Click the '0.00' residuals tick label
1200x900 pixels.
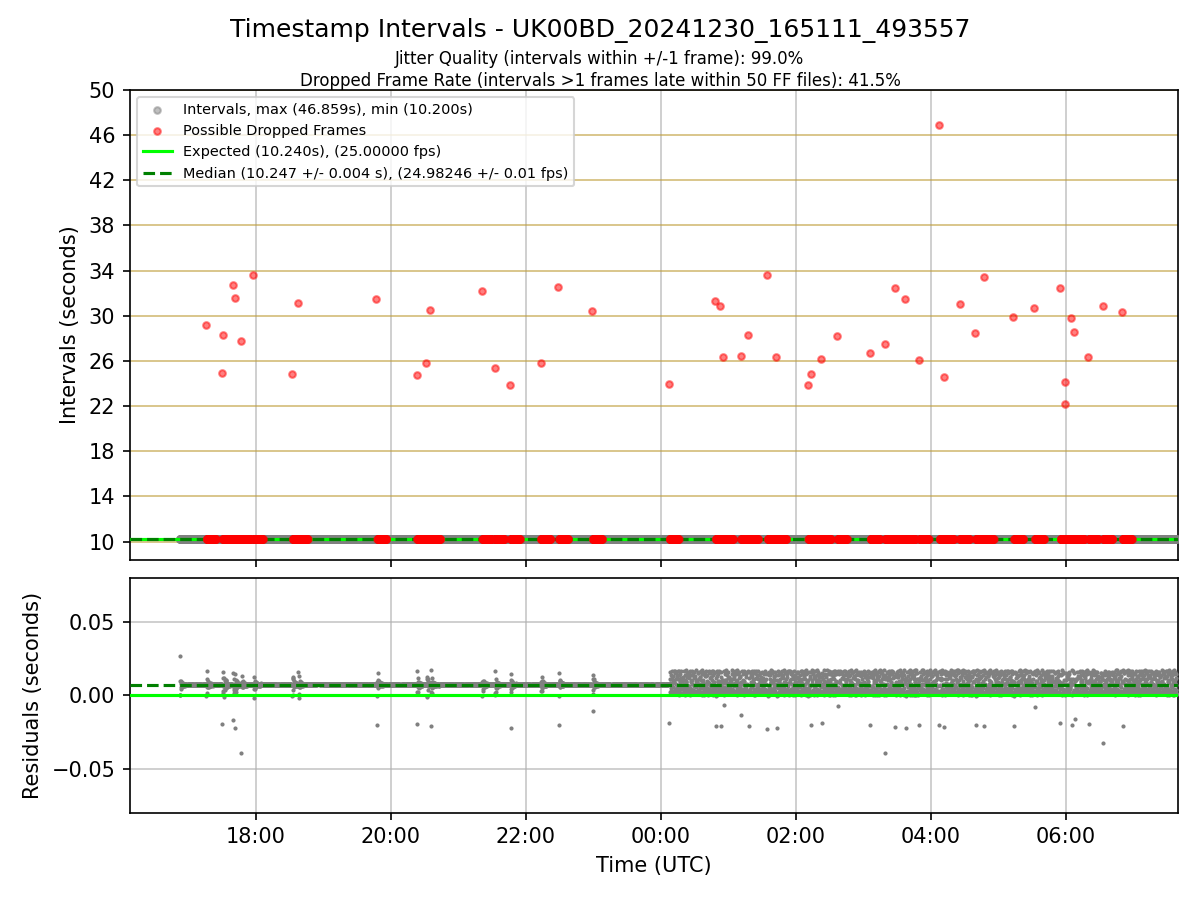click(94, 695)
